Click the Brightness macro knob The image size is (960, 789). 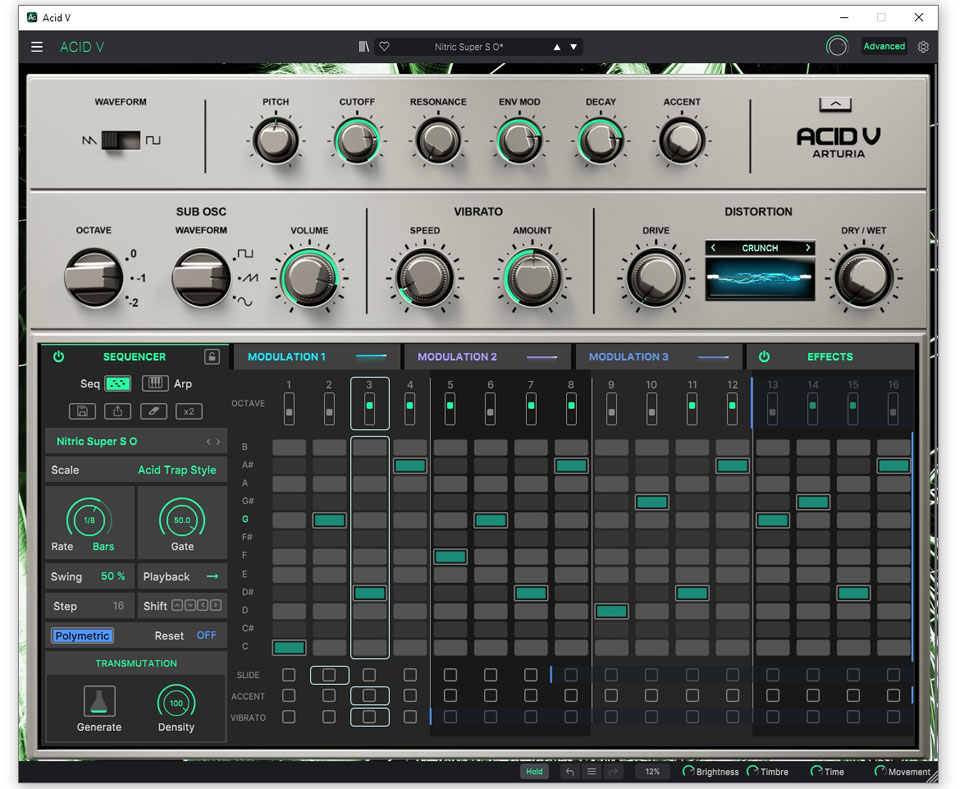tap(688, 772)
